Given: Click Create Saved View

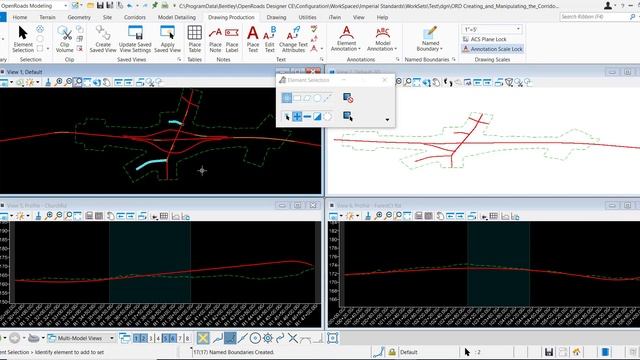Looking at the screenshot, I should click(x=103, y=39).
